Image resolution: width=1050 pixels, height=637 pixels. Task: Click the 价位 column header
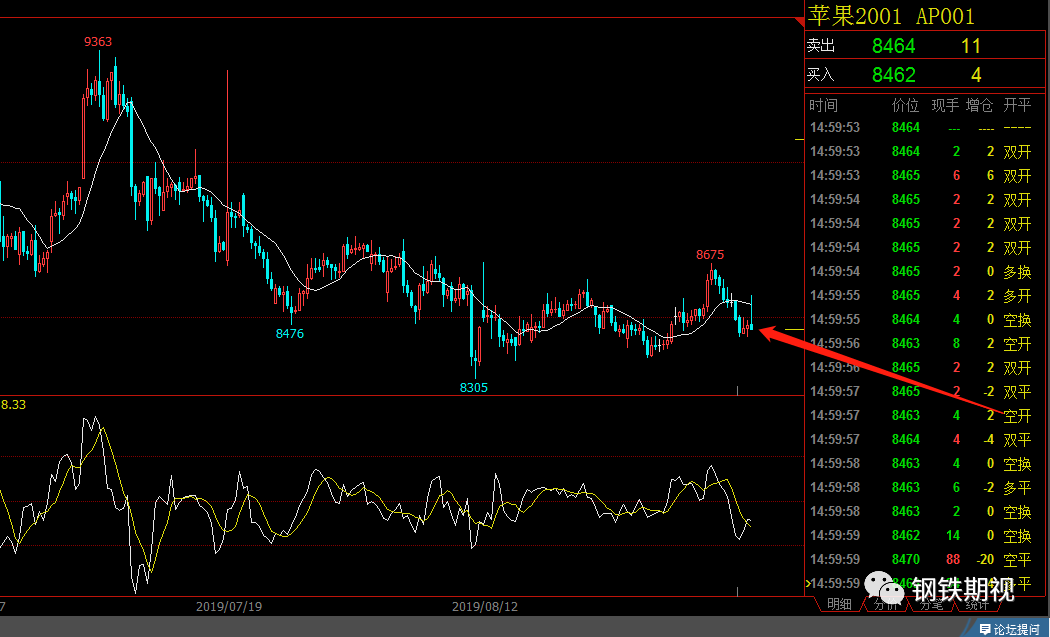(x=905, y=105)
